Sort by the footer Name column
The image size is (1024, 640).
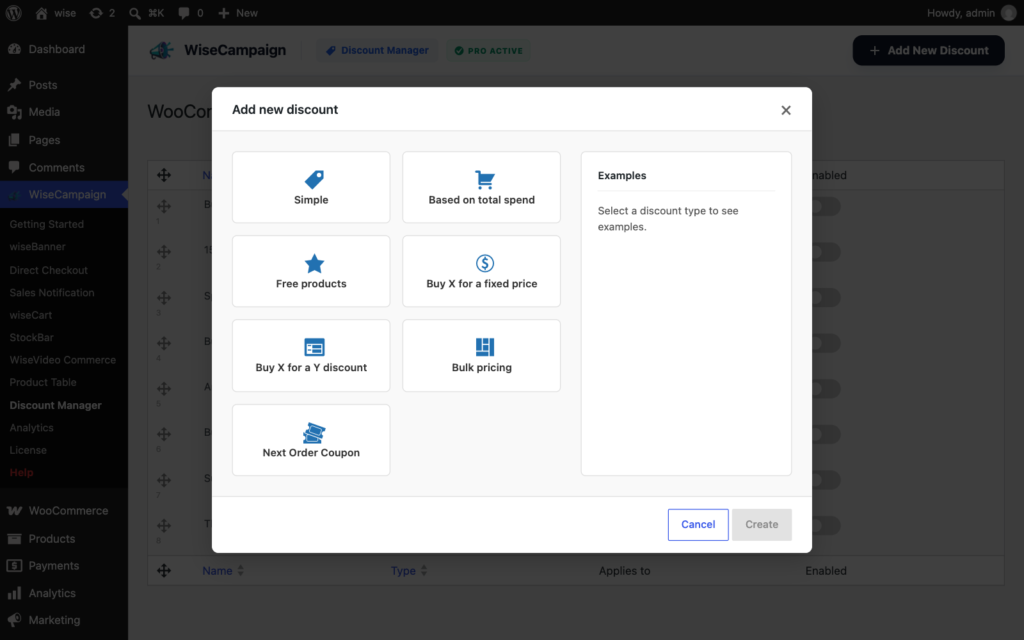pyautogui.click(x=223, y=571)
